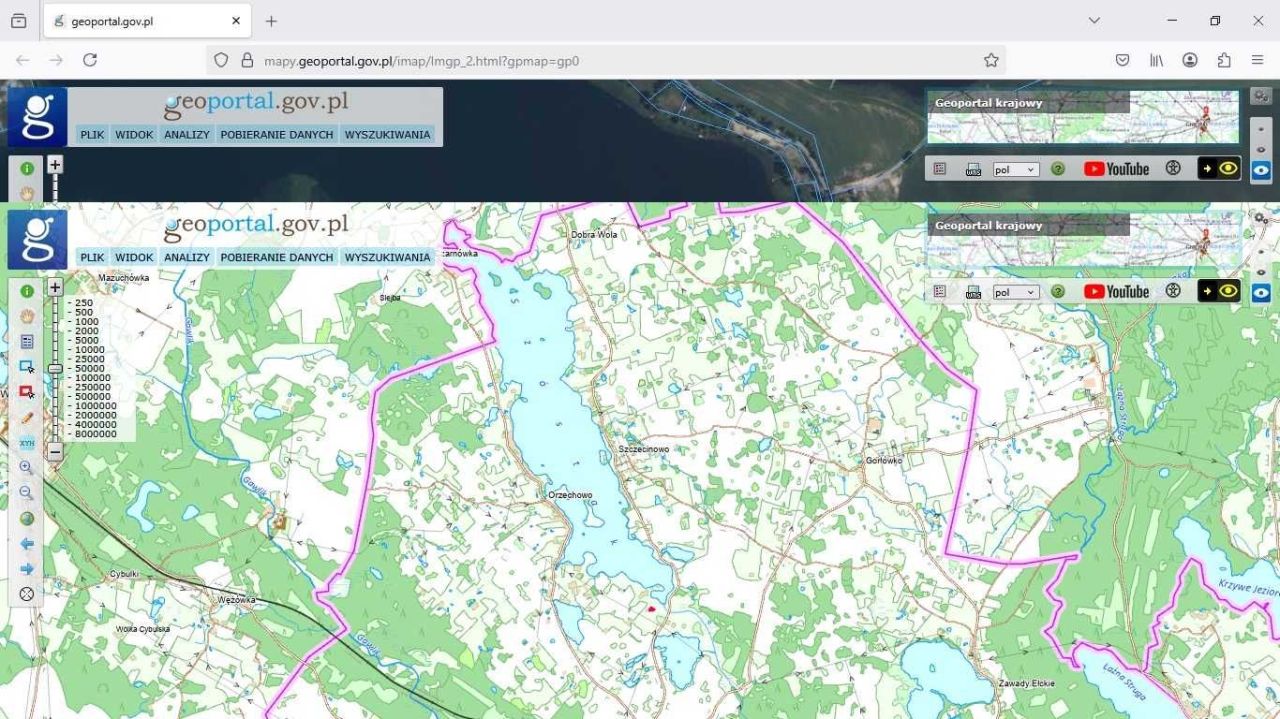Screen dimensions: 1280x719
Task: Open the list all tabs chevron
Action: click(x=1094, y=20)
